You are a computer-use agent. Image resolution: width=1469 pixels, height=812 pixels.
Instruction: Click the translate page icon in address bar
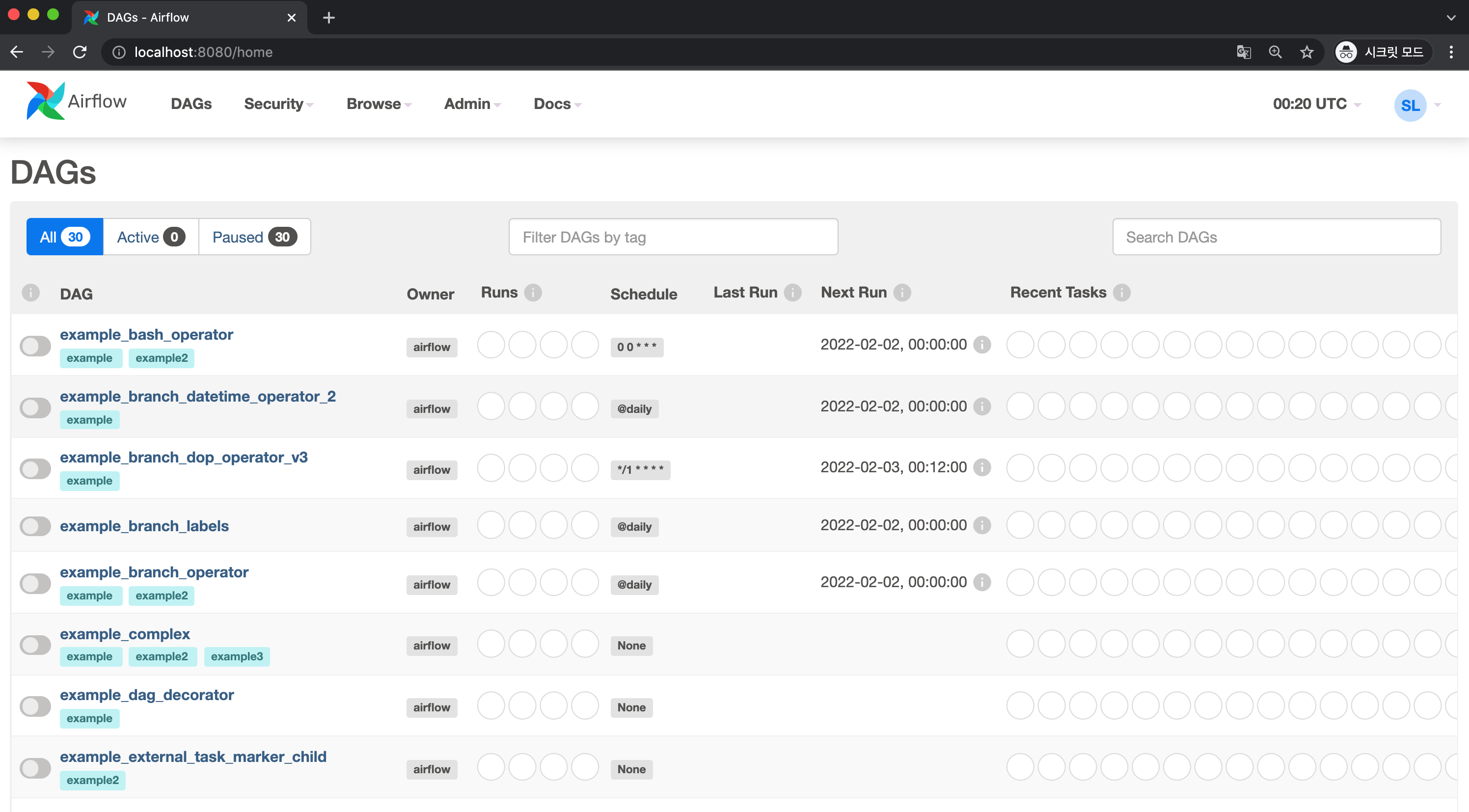pos(1243,53)
